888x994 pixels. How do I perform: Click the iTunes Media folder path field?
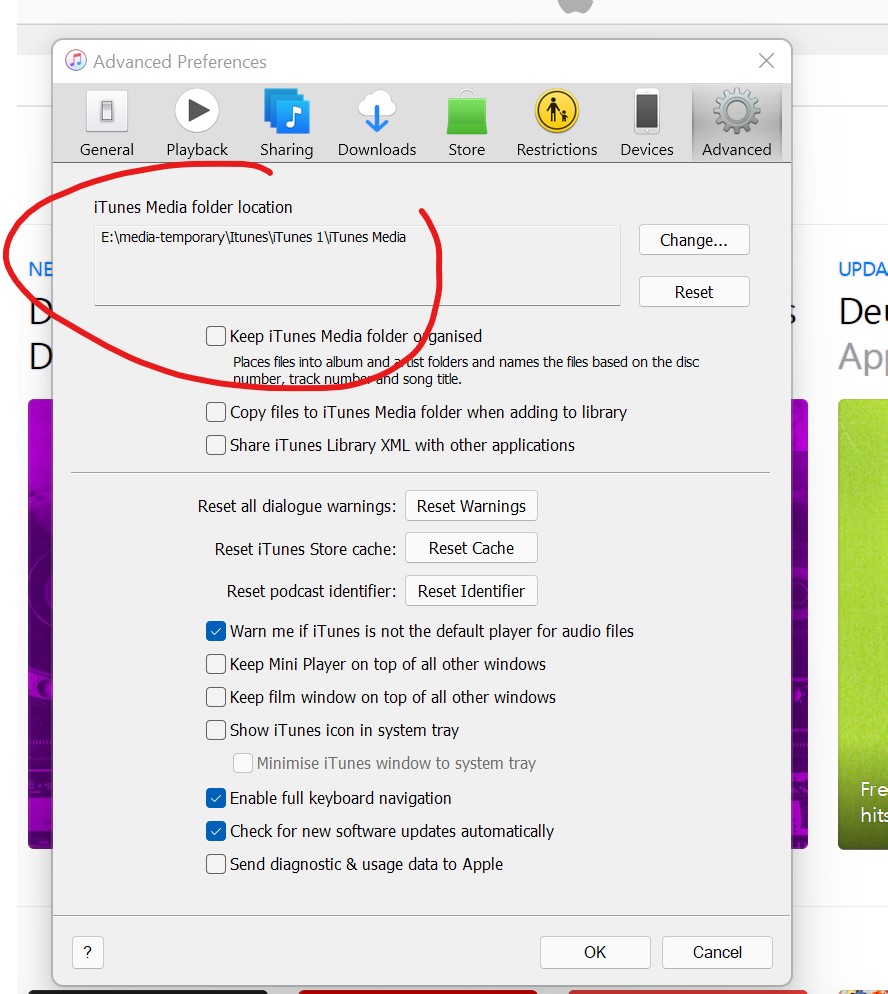(357, 265)
